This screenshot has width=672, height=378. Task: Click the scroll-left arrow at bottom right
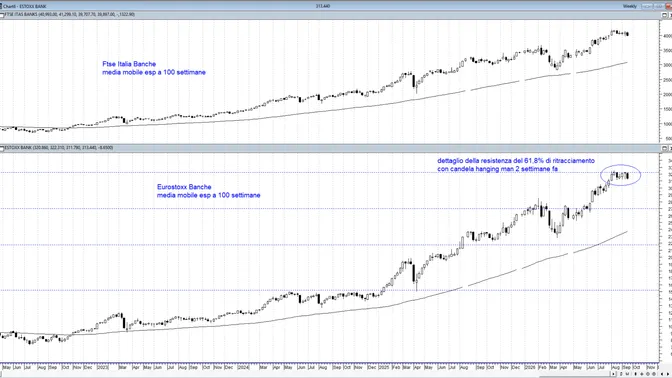coord(662,374)
